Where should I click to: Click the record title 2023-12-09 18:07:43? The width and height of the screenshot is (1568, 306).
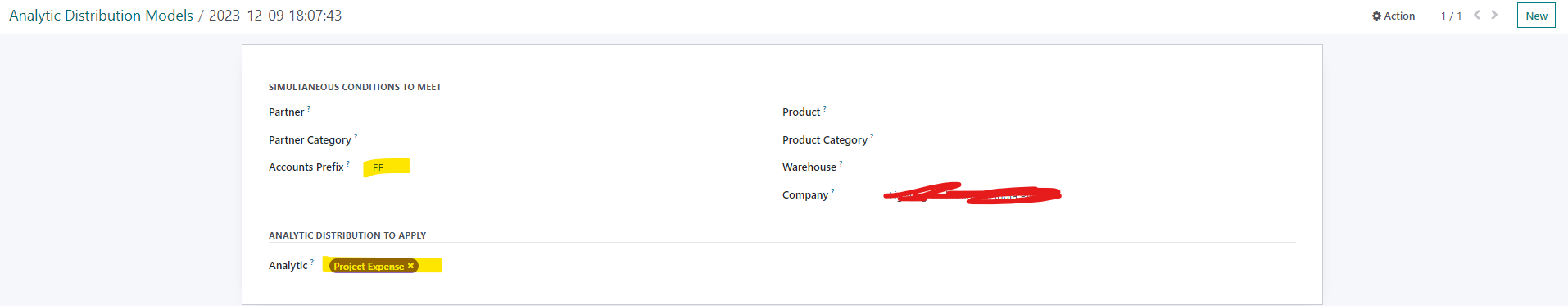(x=275, y=16)
